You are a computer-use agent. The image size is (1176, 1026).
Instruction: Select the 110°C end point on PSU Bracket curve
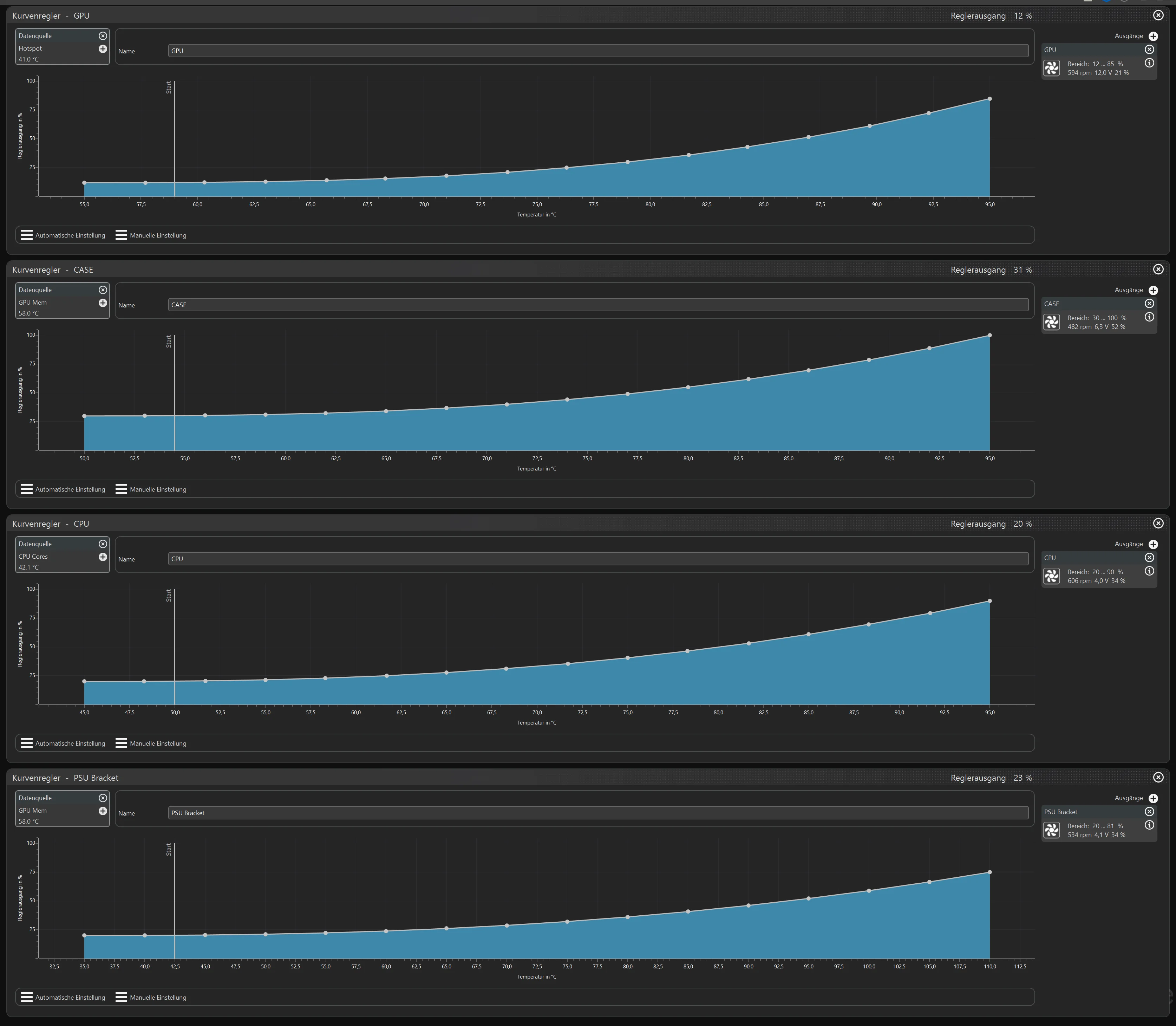pyautogui.click(x=990, y=872)
